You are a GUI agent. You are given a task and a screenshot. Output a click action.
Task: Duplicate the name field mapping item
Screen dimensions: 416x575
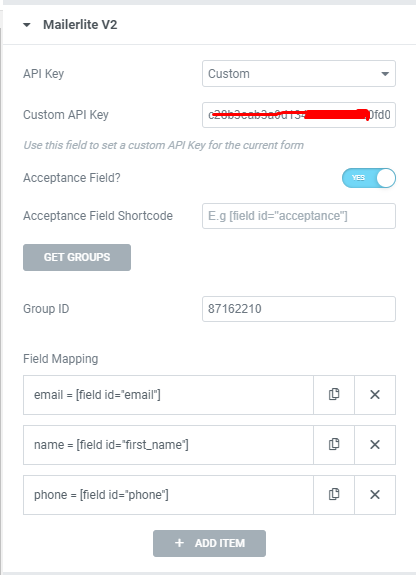[334, 445]
